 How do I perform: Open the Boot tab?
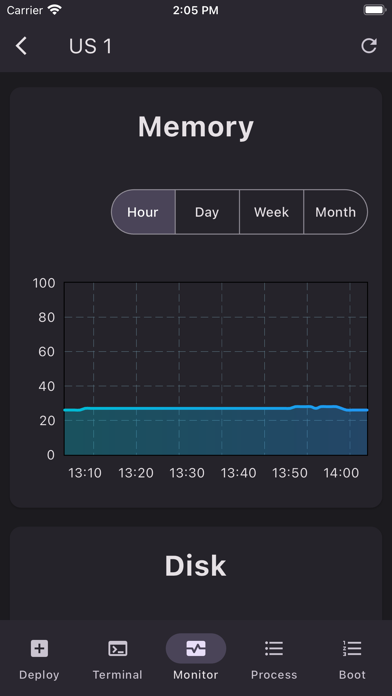(352, 660)
